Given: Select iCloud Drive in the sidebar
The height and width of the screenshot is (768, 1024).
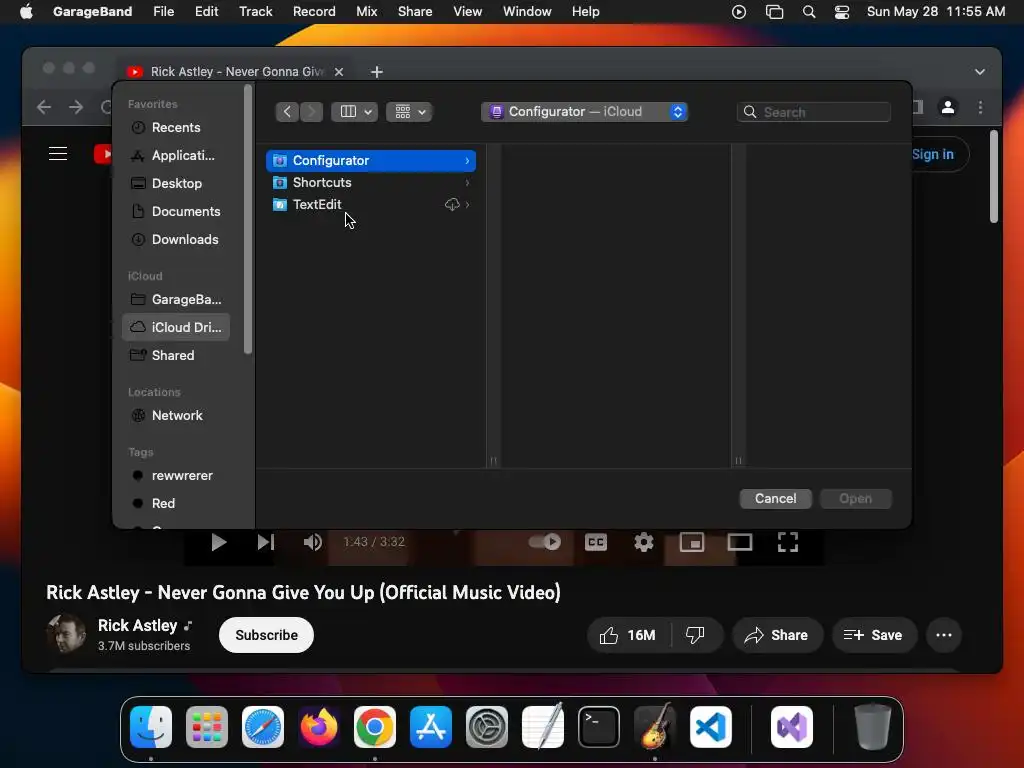Looking at the screenshot, I should point(175,327).
